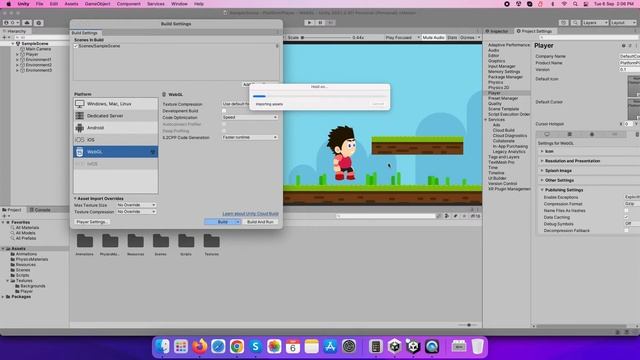Select the dedicated server tab icon in Player settings
This screenshot has height=360, width=640.
(x=569, y=134)
